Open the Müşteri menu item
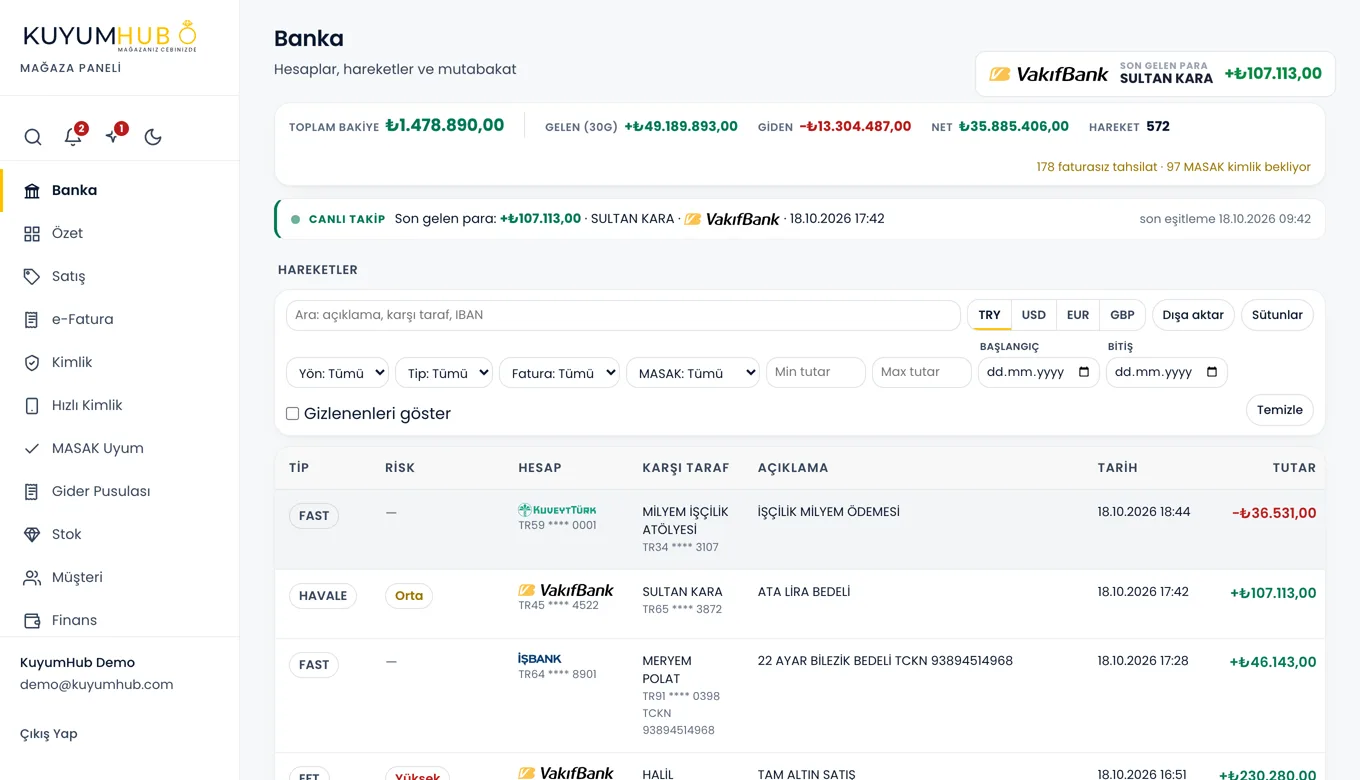 point(119,577)
